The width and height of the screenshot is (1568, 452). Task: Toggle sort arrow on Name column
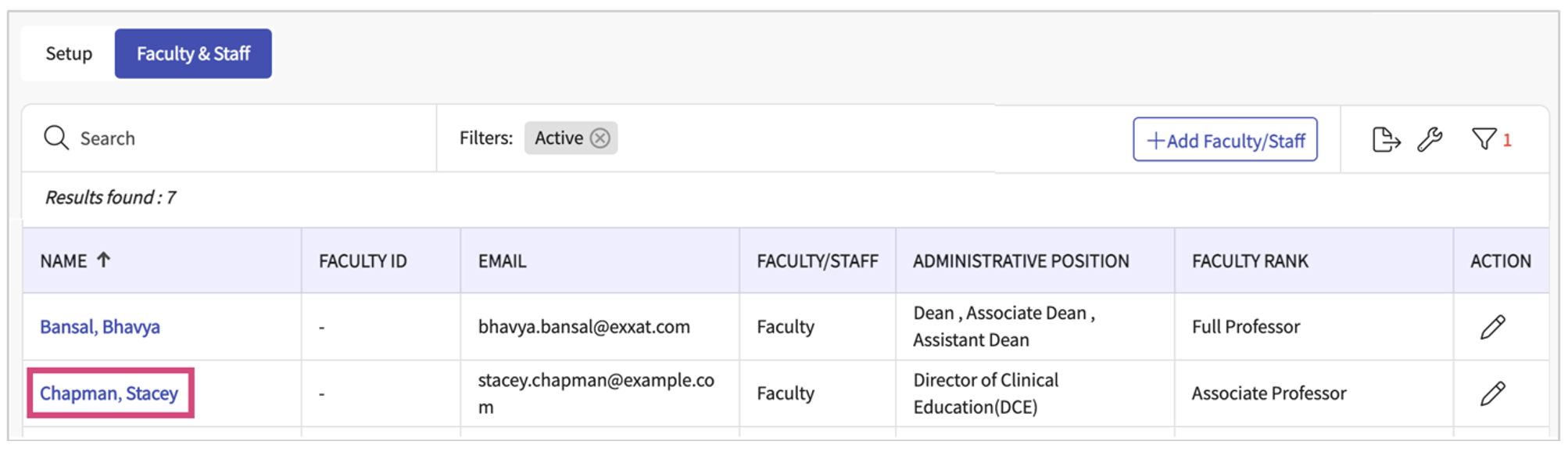click(x=103, y=260)
